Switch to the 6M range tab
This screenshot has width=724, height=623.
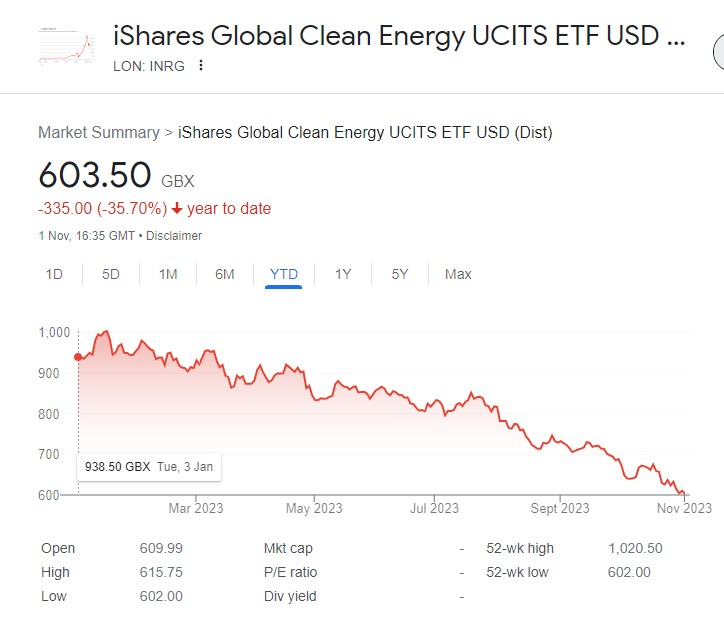point(225,274)
